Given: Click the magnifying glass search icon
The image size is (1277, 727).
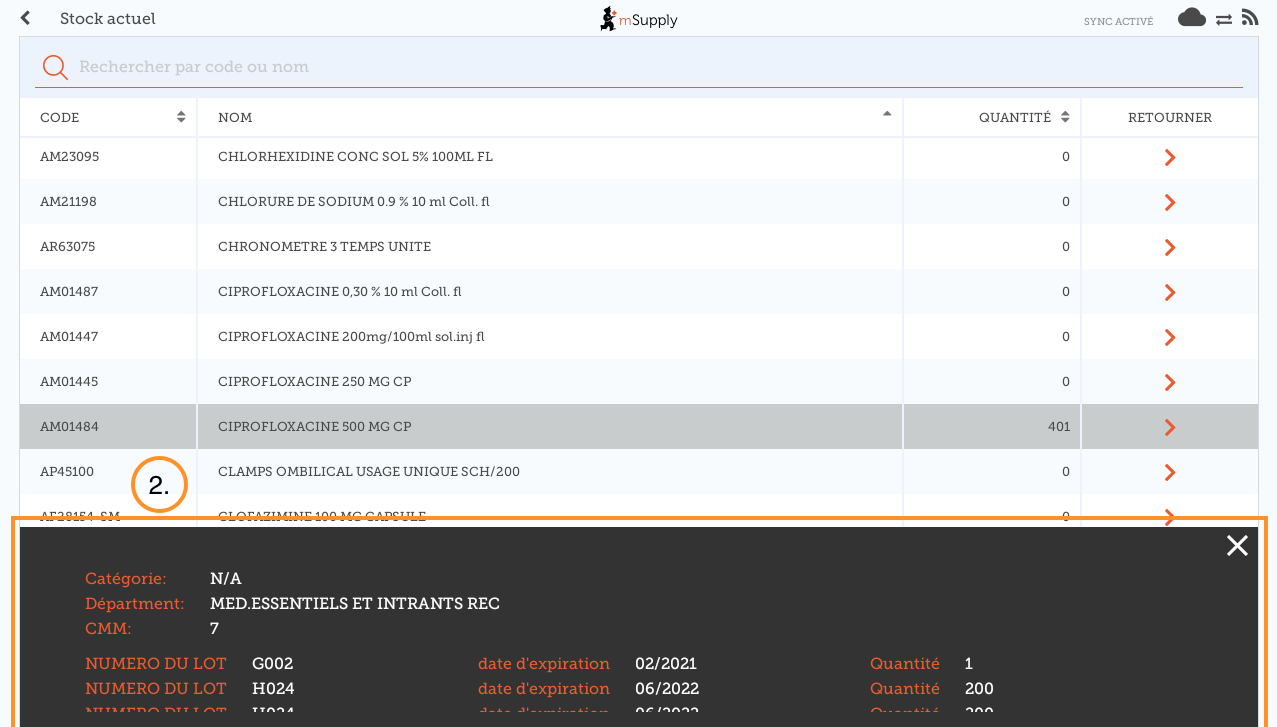Looking at the screenshot, I should click(55, 67).
